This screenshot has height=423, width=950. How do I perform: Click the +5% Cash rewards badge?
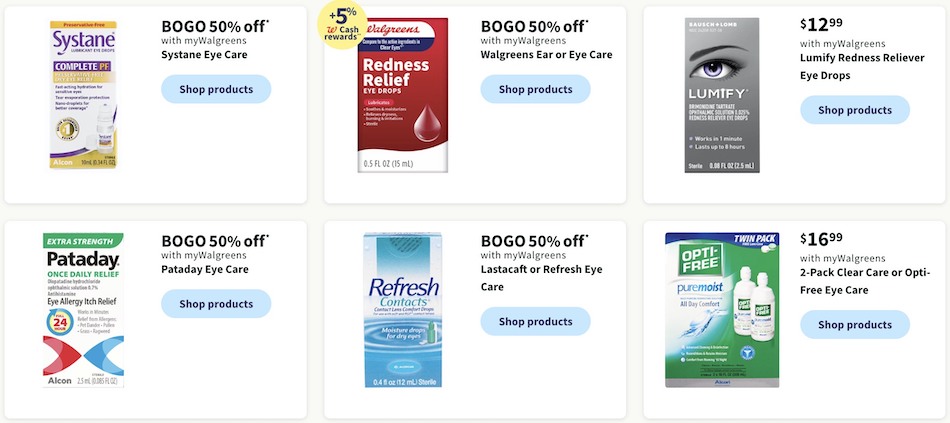coord(342,24)
